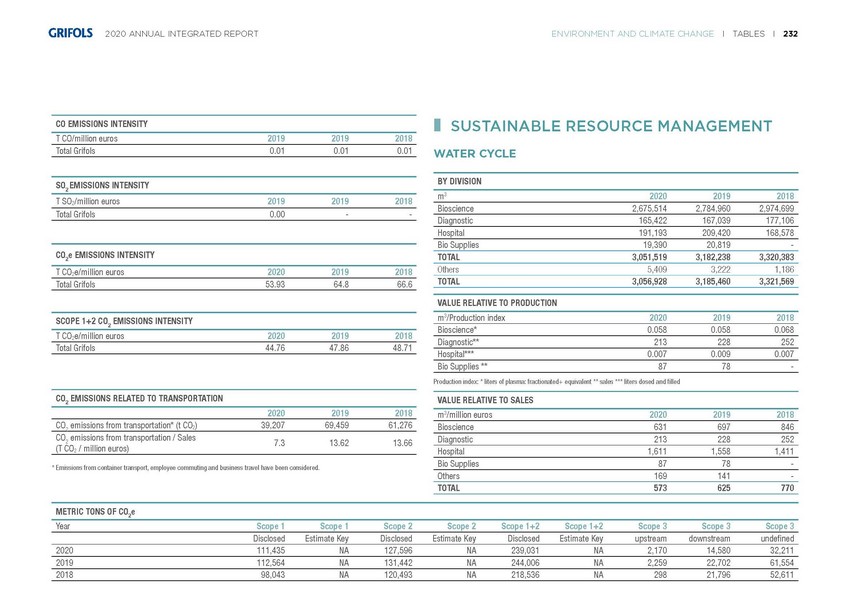This screenshot has height=601, width=850.
Task: Click page number 232
Action: click(790, 34)
